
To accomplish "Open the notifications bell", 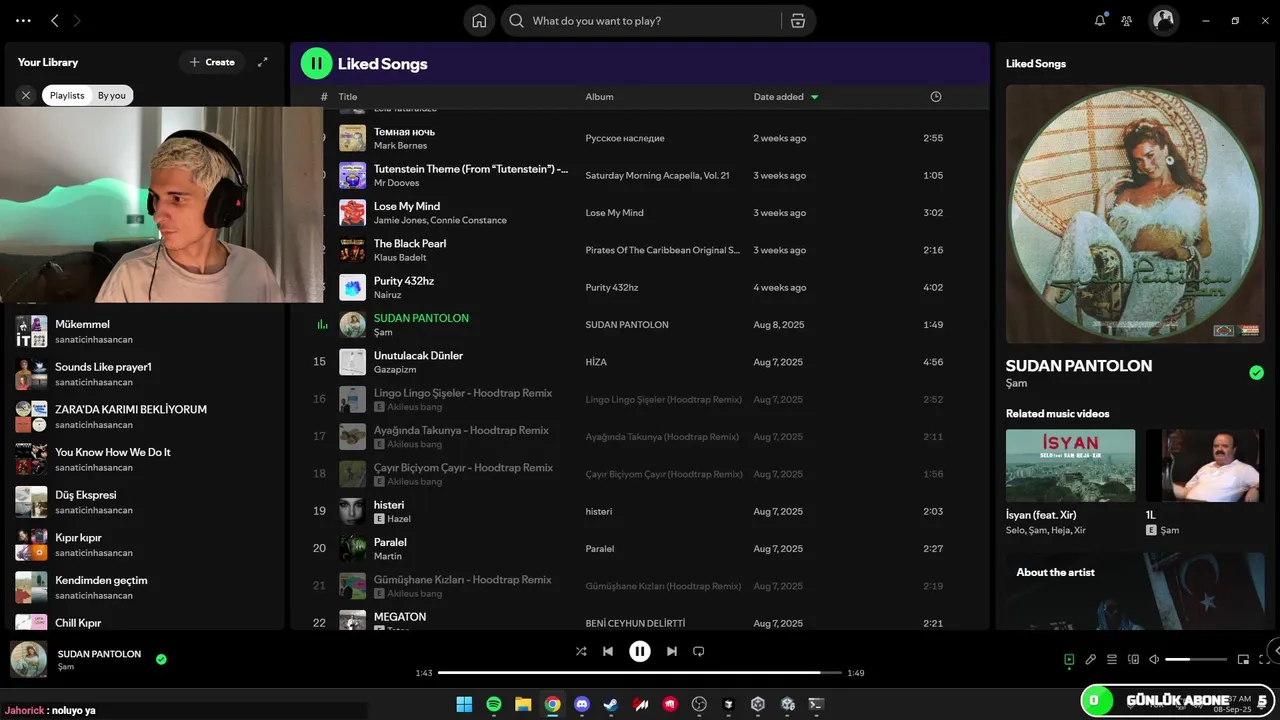I will [x=1100, y=20].
